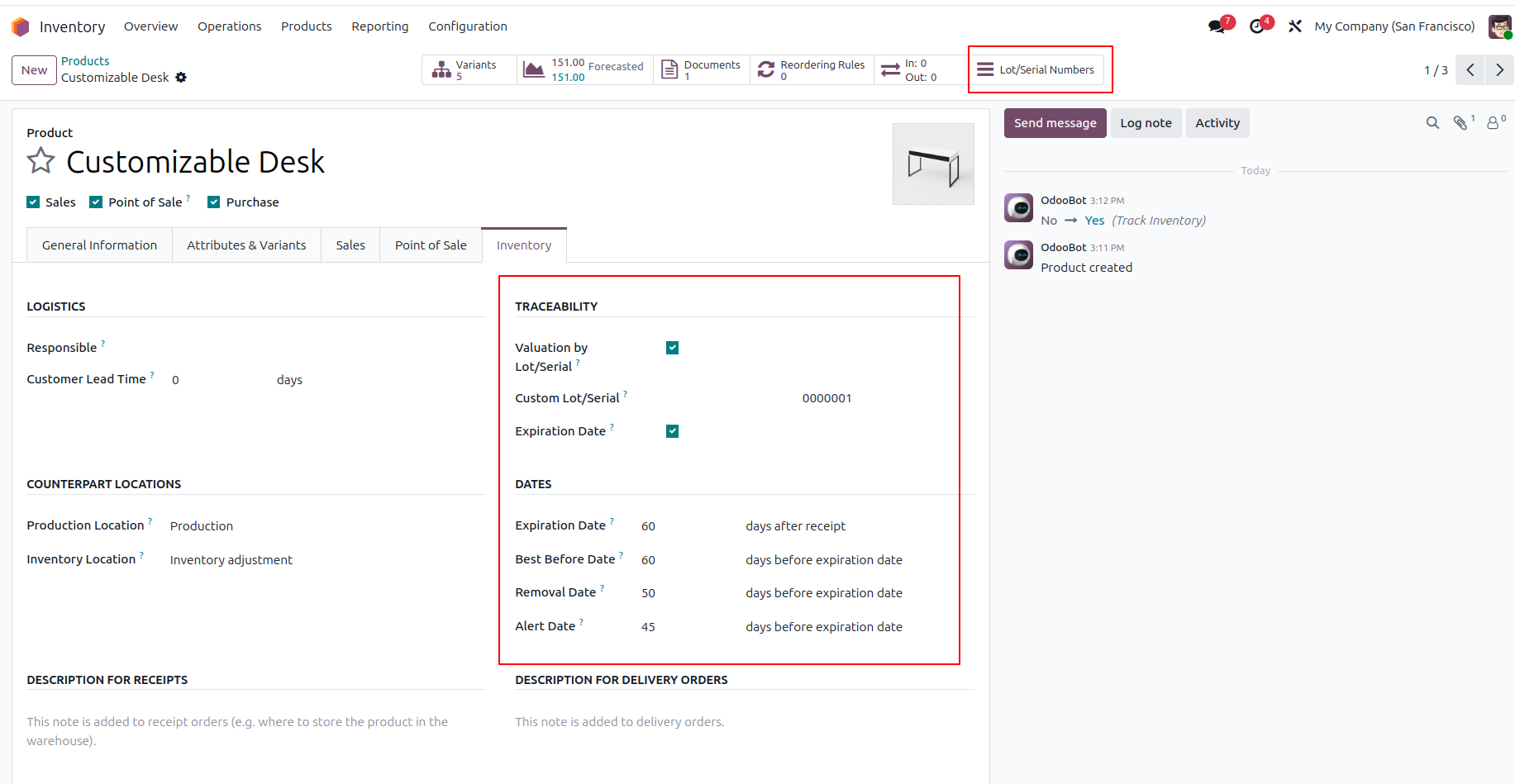Go to next record arrow

pos(1499,70)
